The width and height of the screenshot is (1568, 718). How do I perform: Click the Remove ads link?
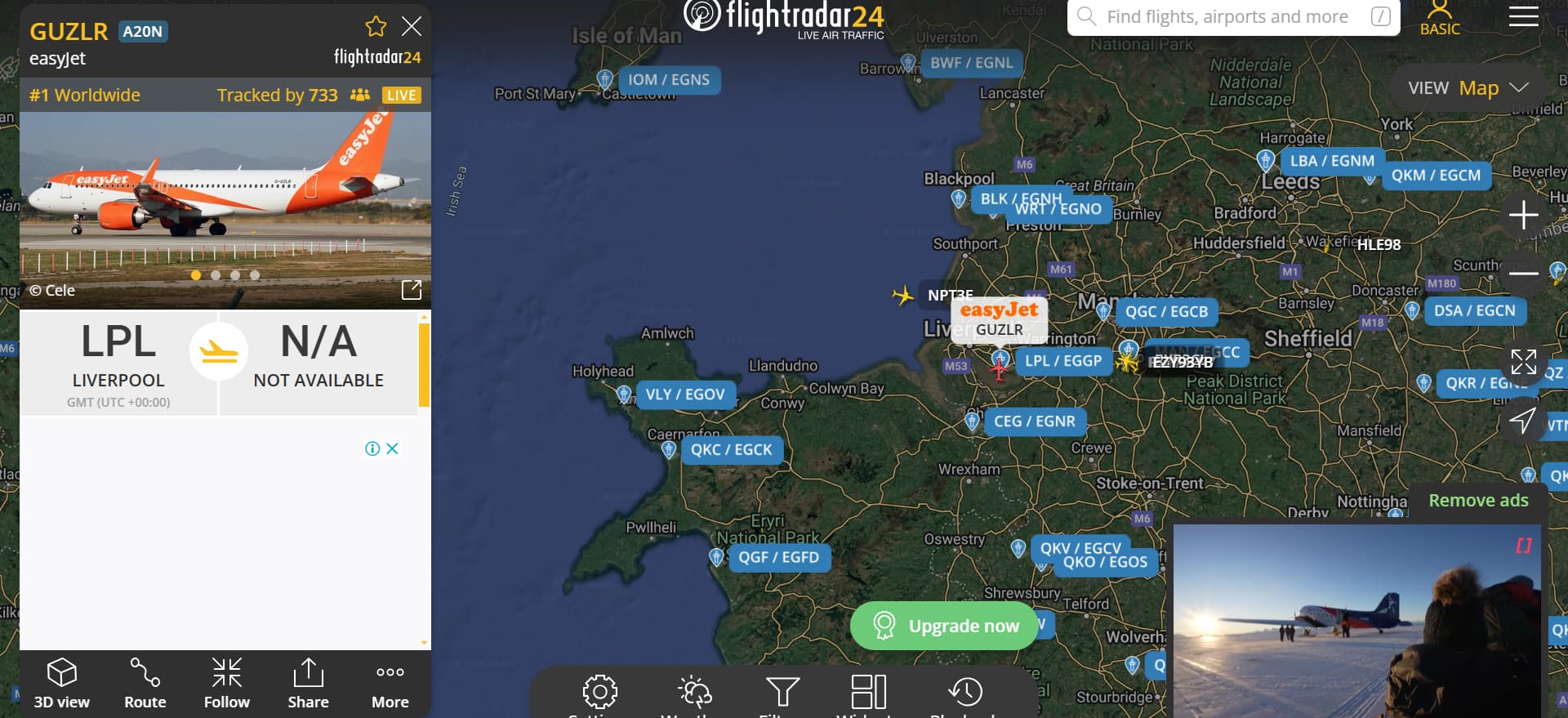click(1478, 501)
